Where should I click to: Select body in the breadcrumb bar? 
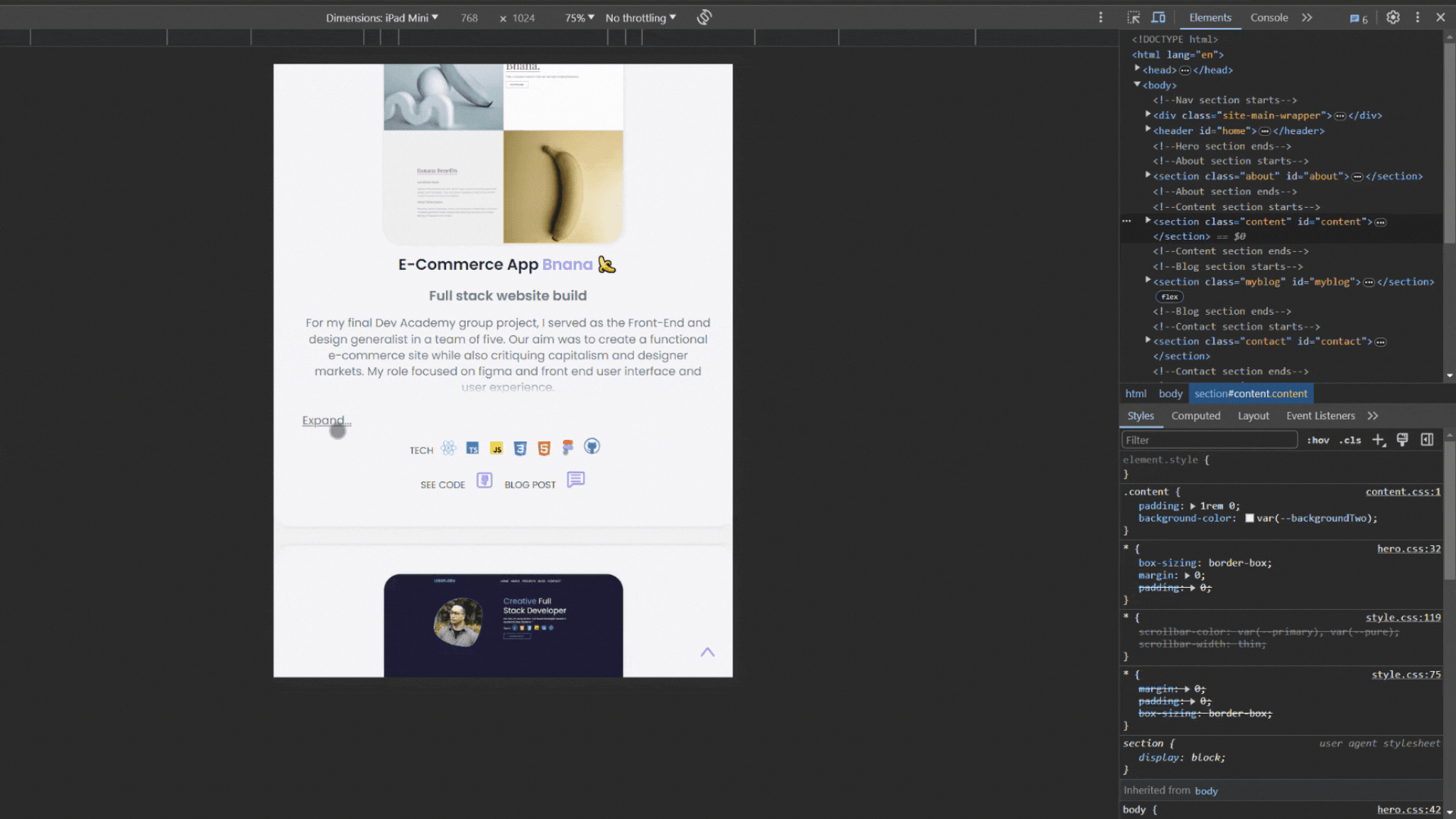1170,394
